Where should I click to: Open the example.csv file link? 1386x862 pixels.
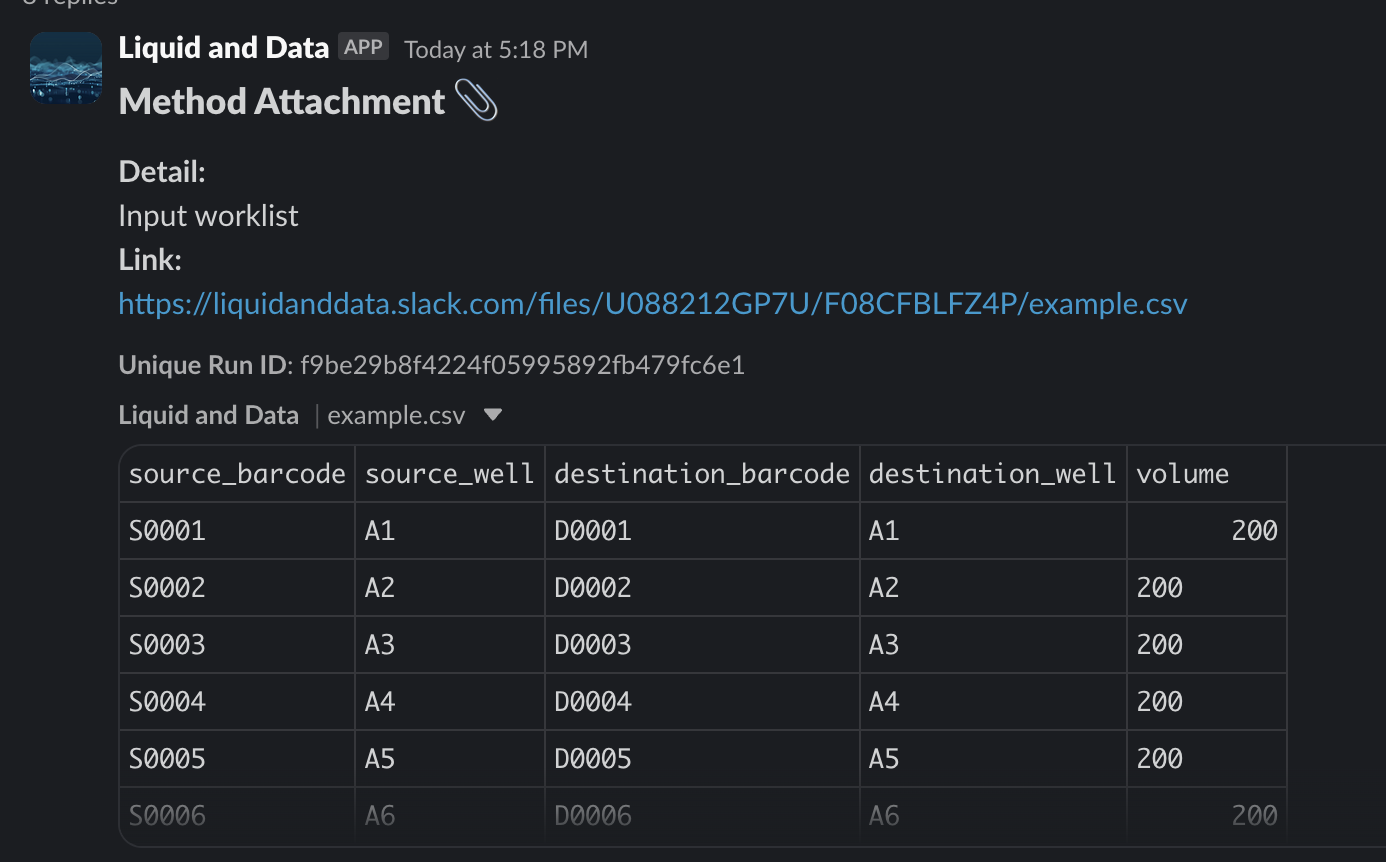653,303
